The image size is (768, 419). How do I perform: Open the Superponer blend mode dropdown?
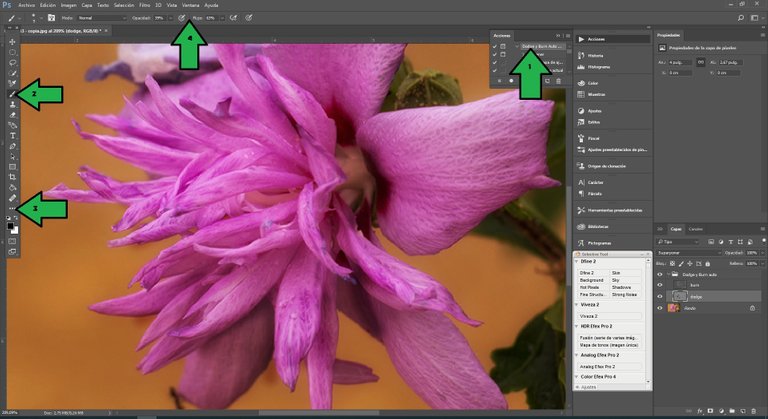(689, 253)
